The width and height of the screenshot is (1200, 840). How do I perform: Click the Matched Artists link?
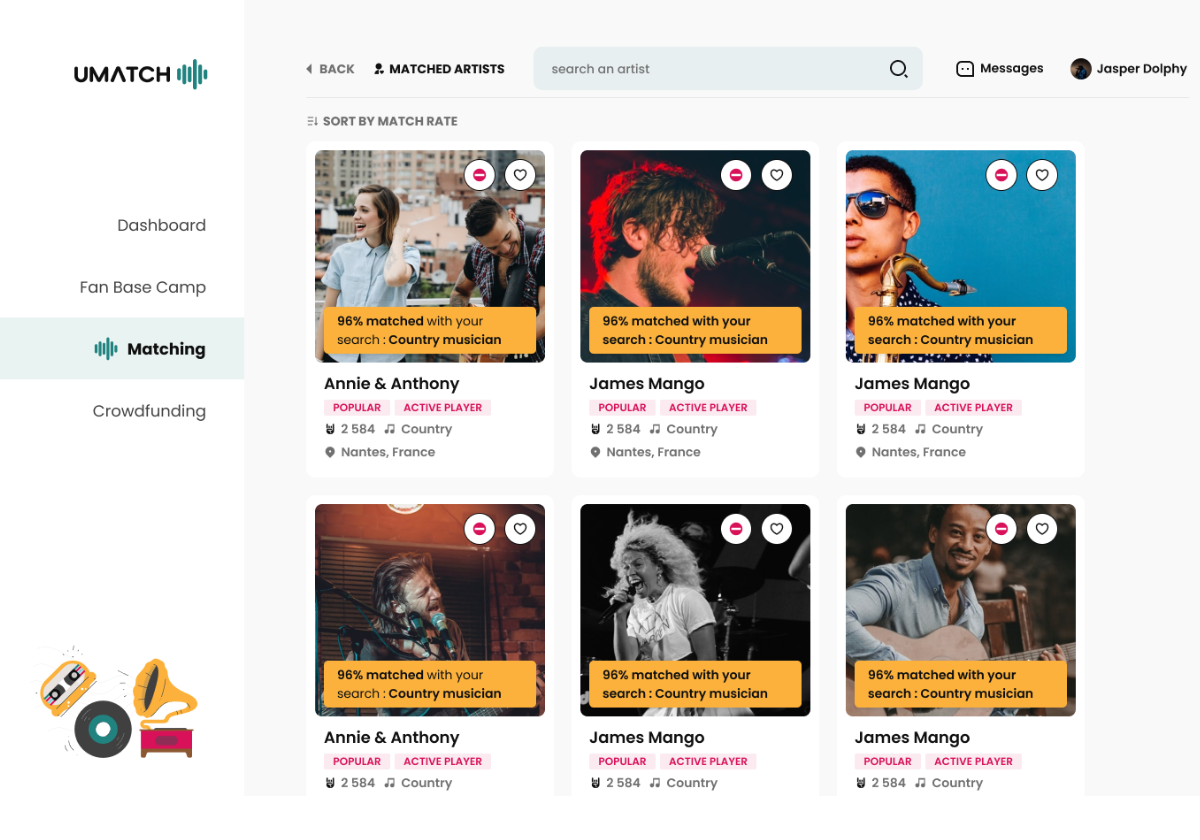click(x=439, y=69)
